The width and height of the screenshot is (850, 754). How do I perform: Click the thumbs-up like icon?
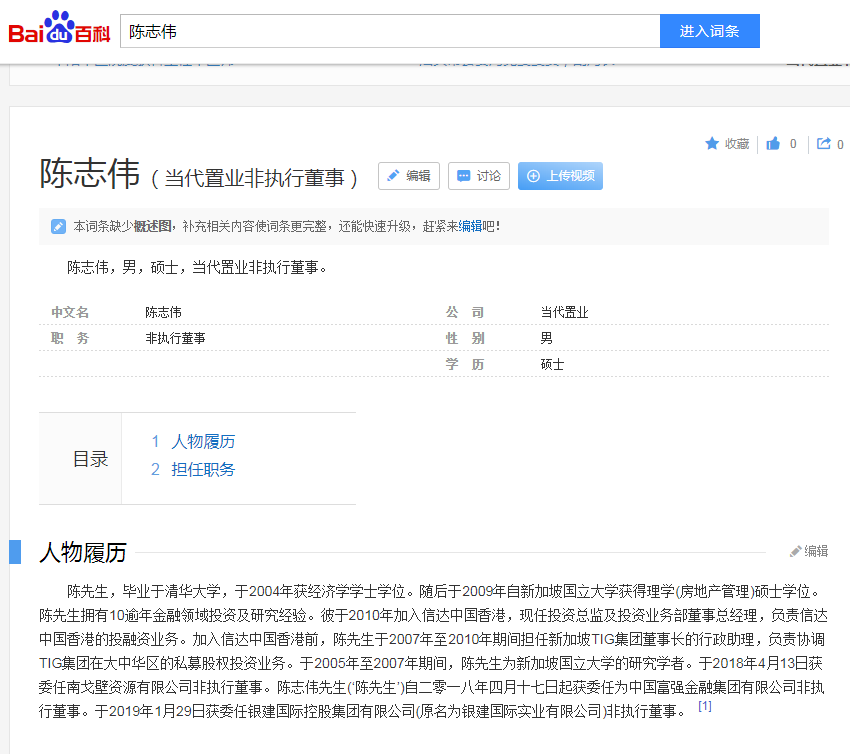pyautogui.click(x=773, y=144)
